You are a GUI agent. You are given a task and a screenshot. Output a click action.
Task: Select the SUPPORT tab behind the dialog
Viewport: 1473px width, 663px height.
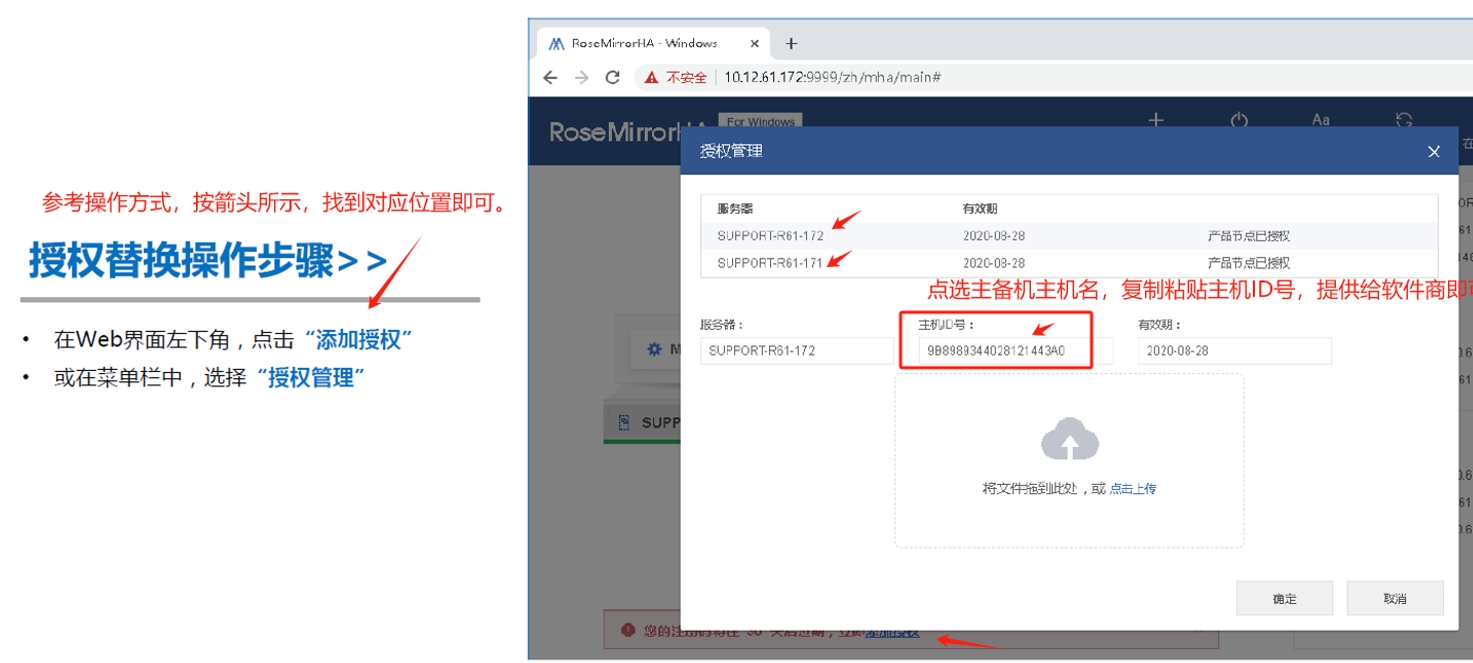tap(643, 423)
